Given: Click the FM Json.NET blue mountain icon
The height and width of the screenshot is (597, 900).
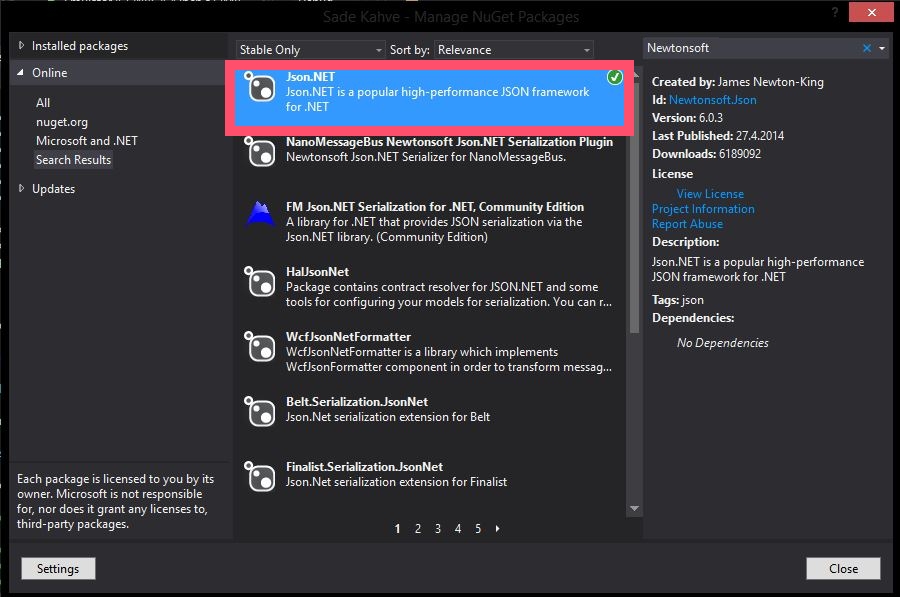Looking at the screenshot, I should point(260,215).
